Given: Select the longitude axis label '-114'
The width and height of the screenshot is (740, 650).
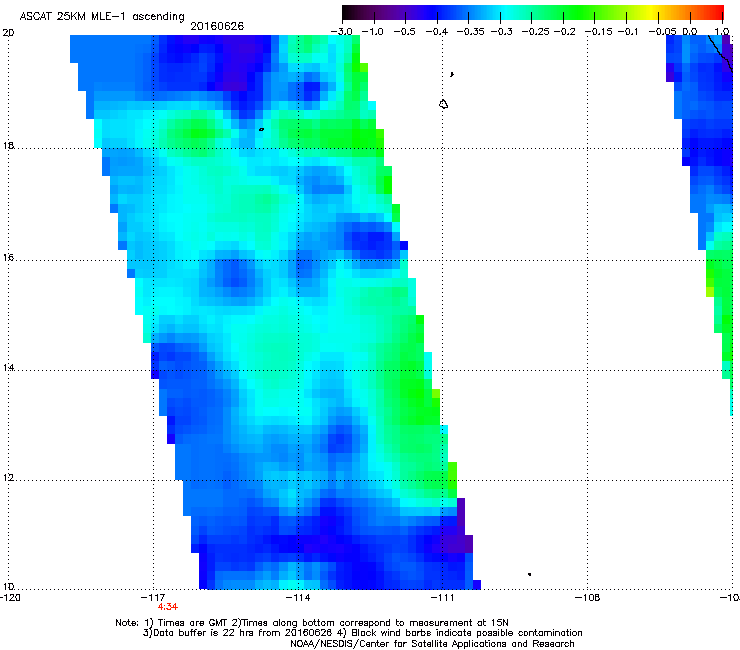Looking at the screenshot, I should (298, 598).
